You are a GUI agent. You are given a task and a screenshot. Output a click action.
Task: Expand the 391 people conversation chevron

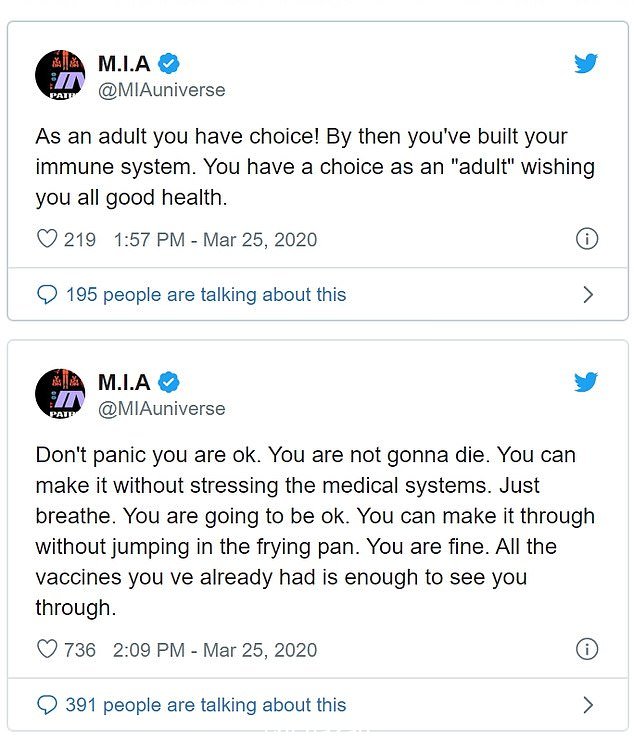click(588, 705)
